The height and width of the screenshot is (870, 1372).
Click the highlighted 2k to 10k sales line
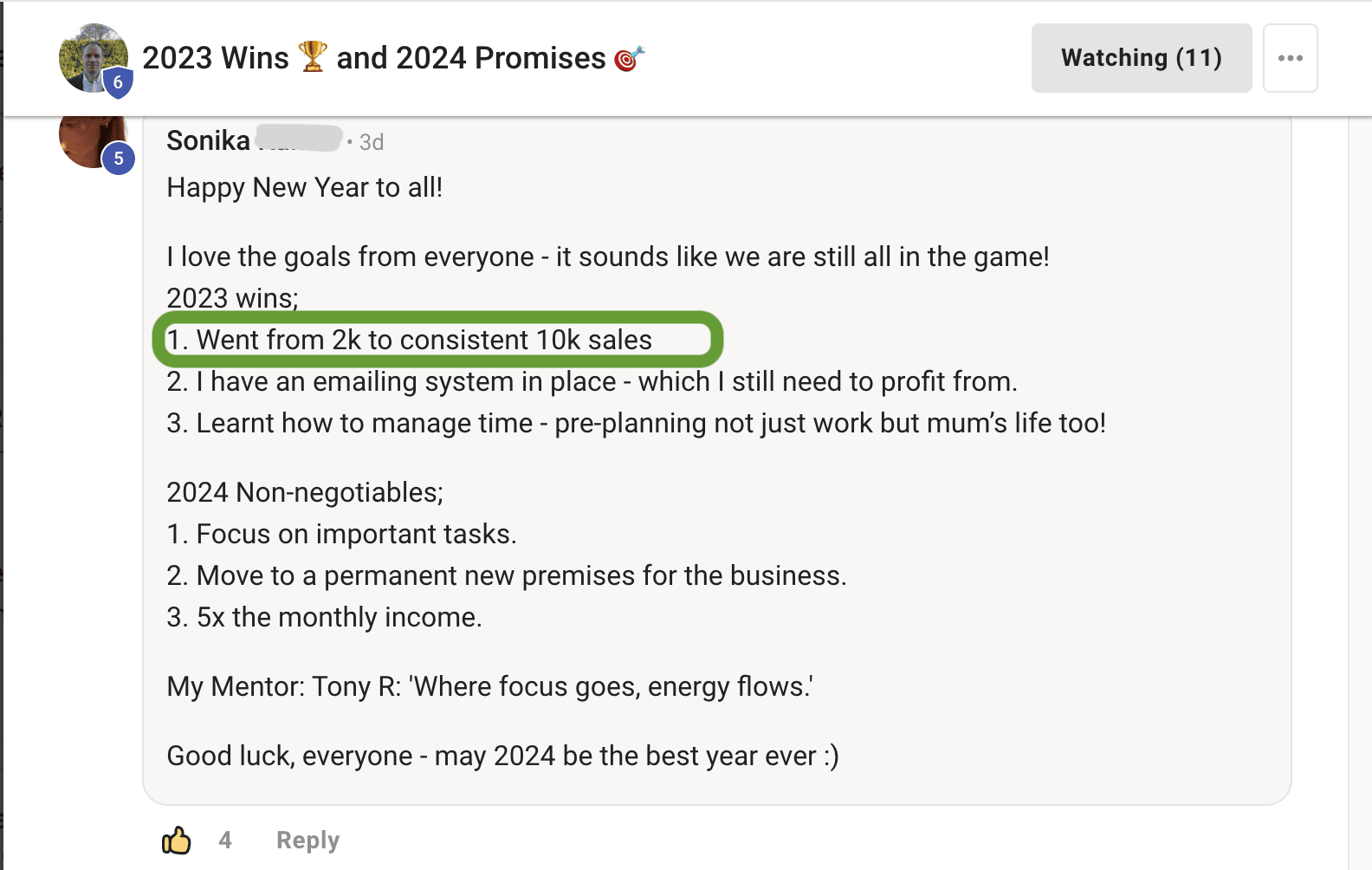(x=409, y=340)
